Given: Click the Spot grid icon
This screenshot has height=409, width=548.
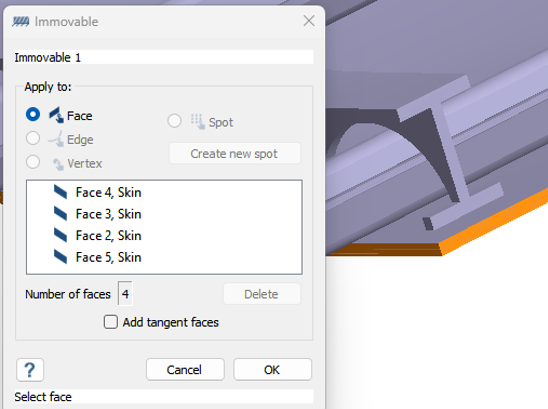Looking at the screenshot, I should [x=197, y=122].
